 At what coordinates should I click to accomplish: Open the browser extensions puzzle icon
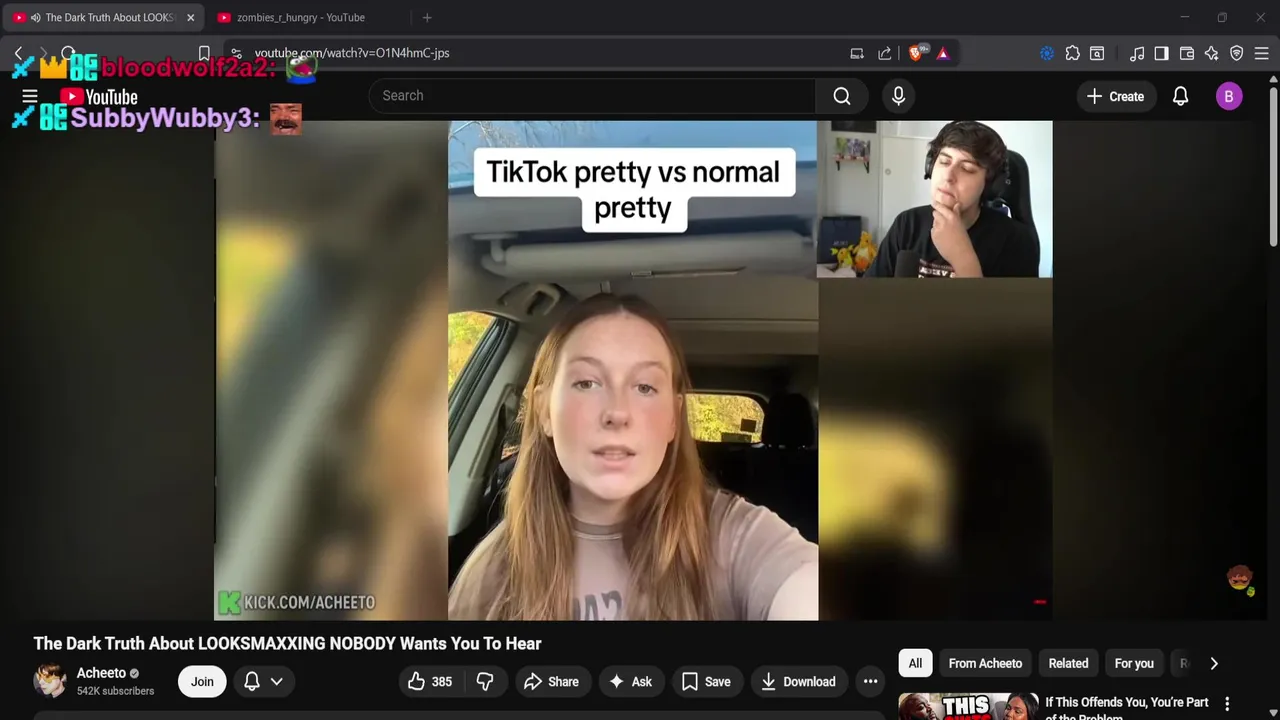tap(1072, 53)
